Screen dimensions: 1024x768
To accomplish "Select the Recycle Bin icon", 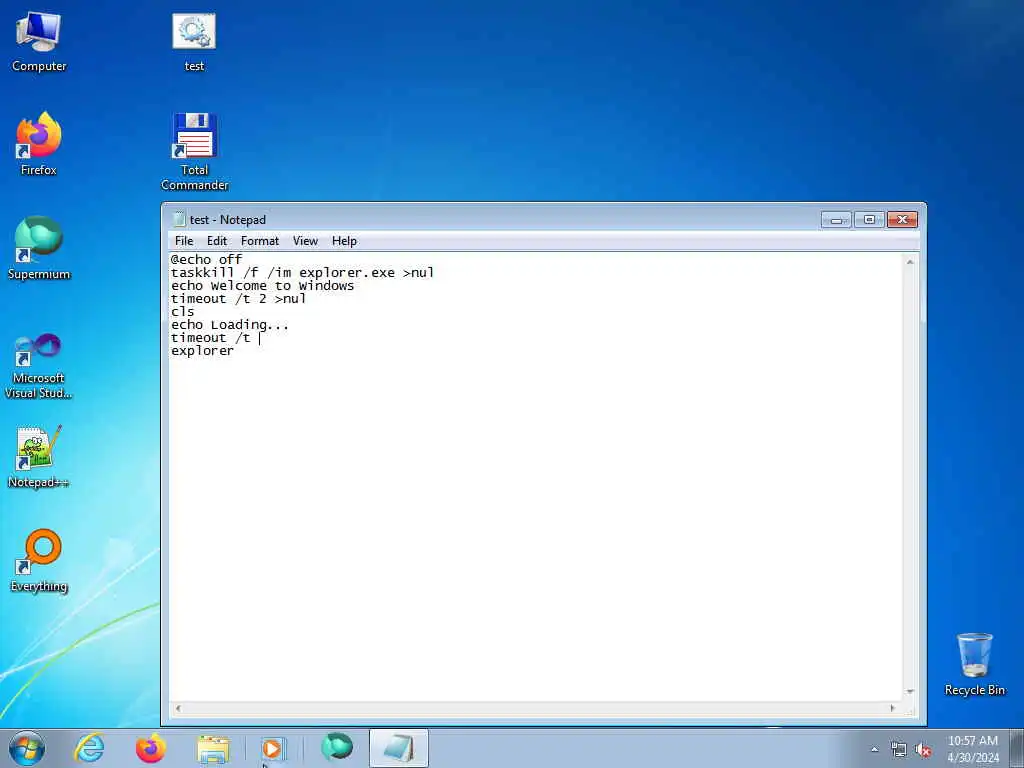I will point(974,664).
